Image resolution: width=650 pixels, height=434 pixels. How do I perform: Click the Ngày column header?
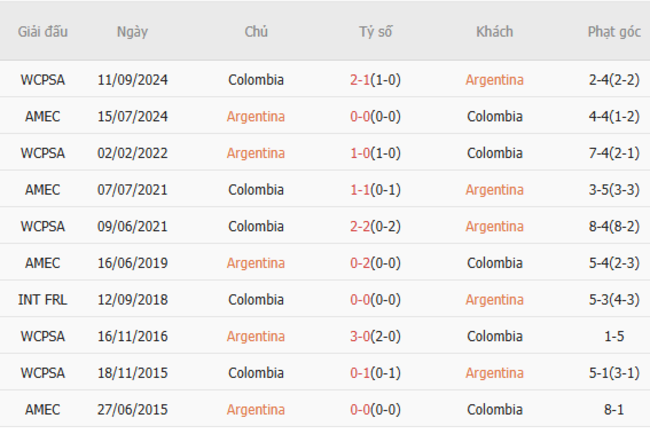pyautogui.click(x=132, y=31)
